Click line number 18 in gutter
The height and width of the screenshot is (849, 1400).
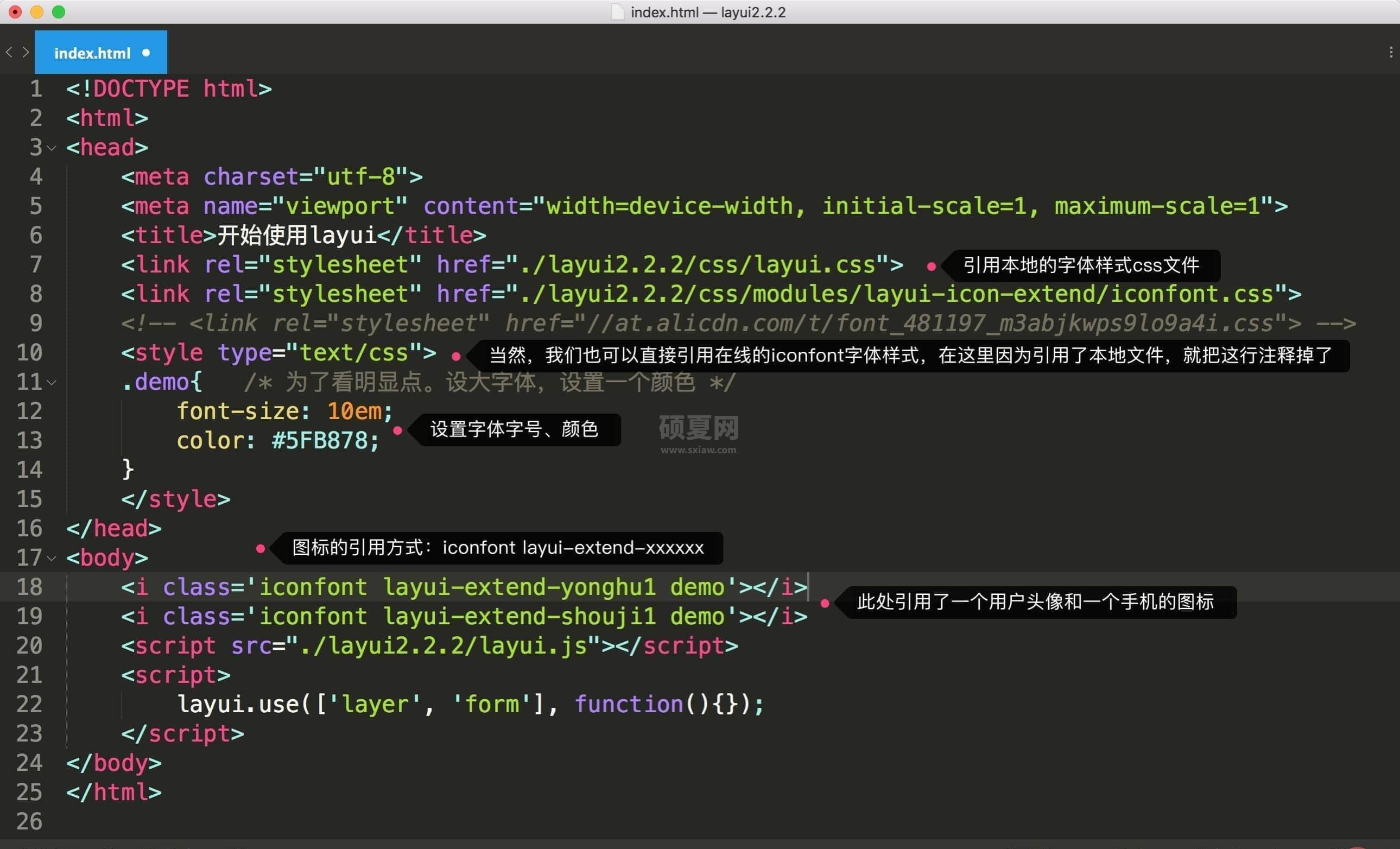29,586
